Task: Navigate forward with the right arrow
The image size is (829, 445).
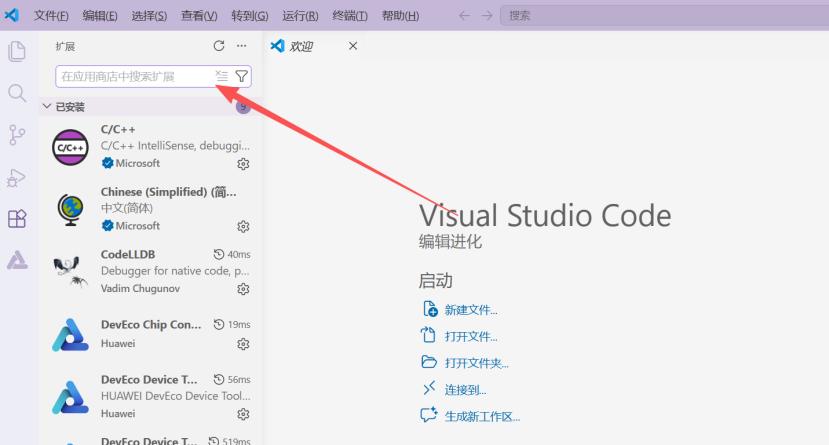Action: coord(487,16)
